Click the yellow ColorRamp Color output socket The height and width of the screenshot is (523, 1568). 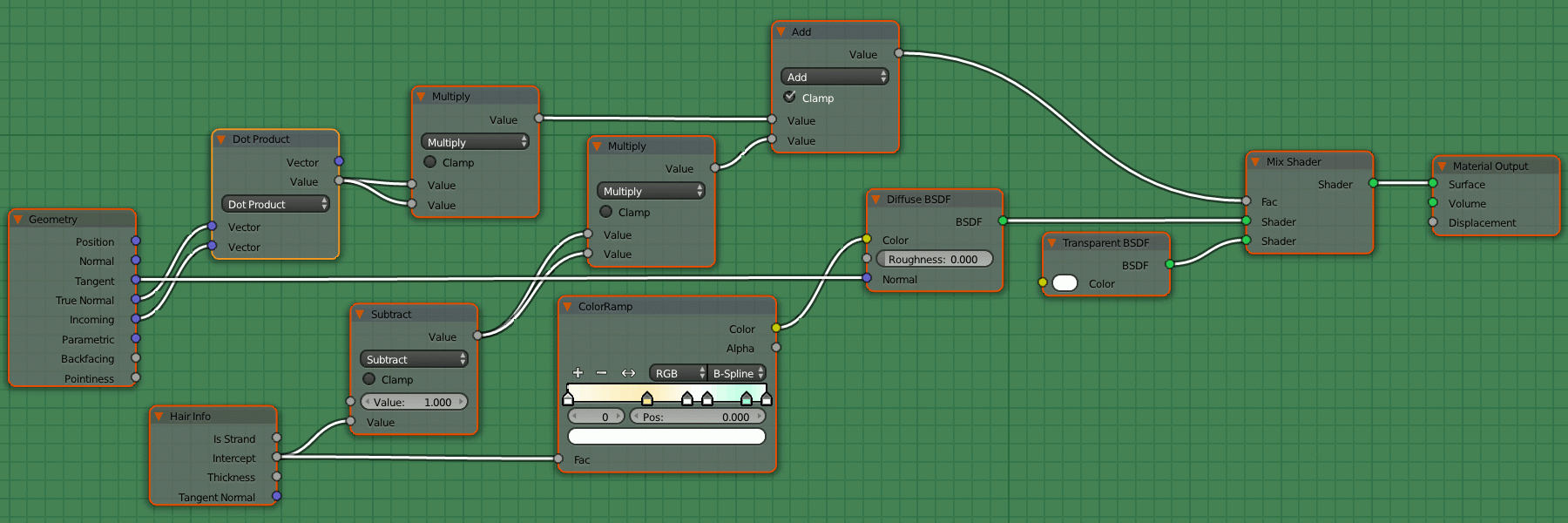coord(776,328)
